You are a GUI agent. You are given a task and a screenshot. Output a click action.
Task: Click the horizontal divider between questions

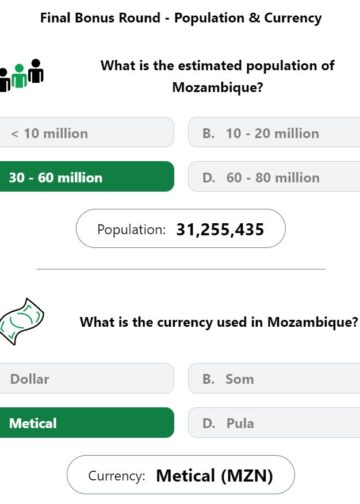181,269
